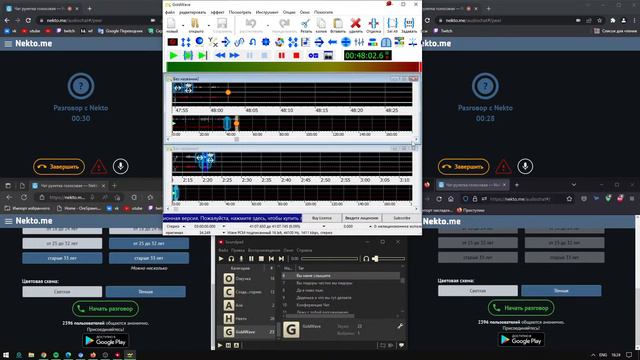Click 'Завершить' button in top-right Nekto.me window
640x360 pixels.
tap(463, 167)
